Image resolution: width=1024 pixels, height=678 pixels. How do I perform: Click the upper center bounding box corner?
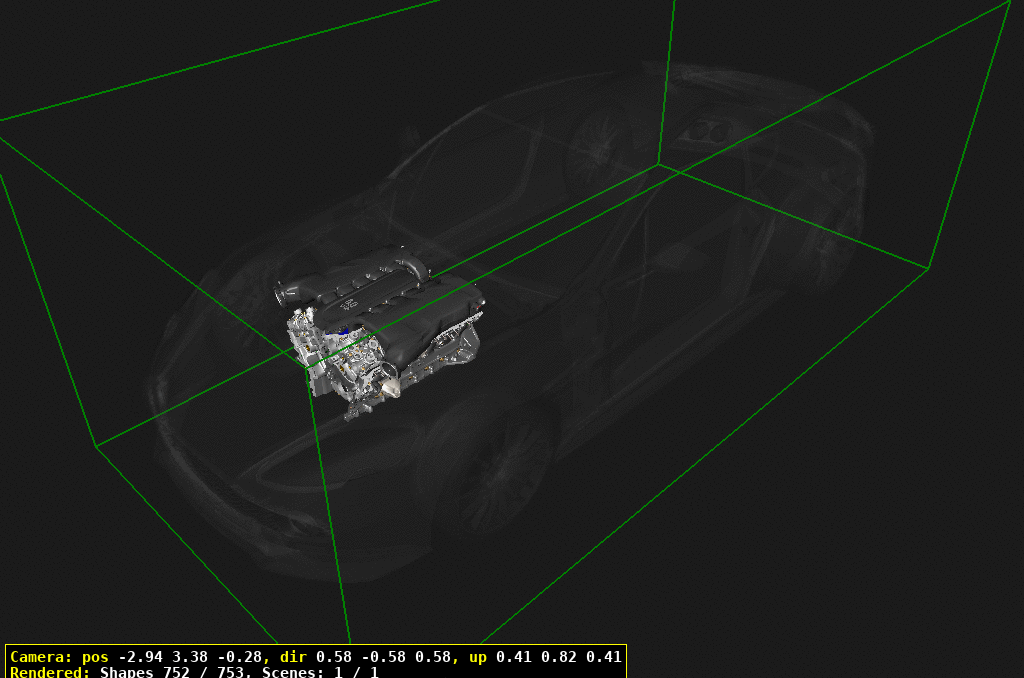(658, 164)
